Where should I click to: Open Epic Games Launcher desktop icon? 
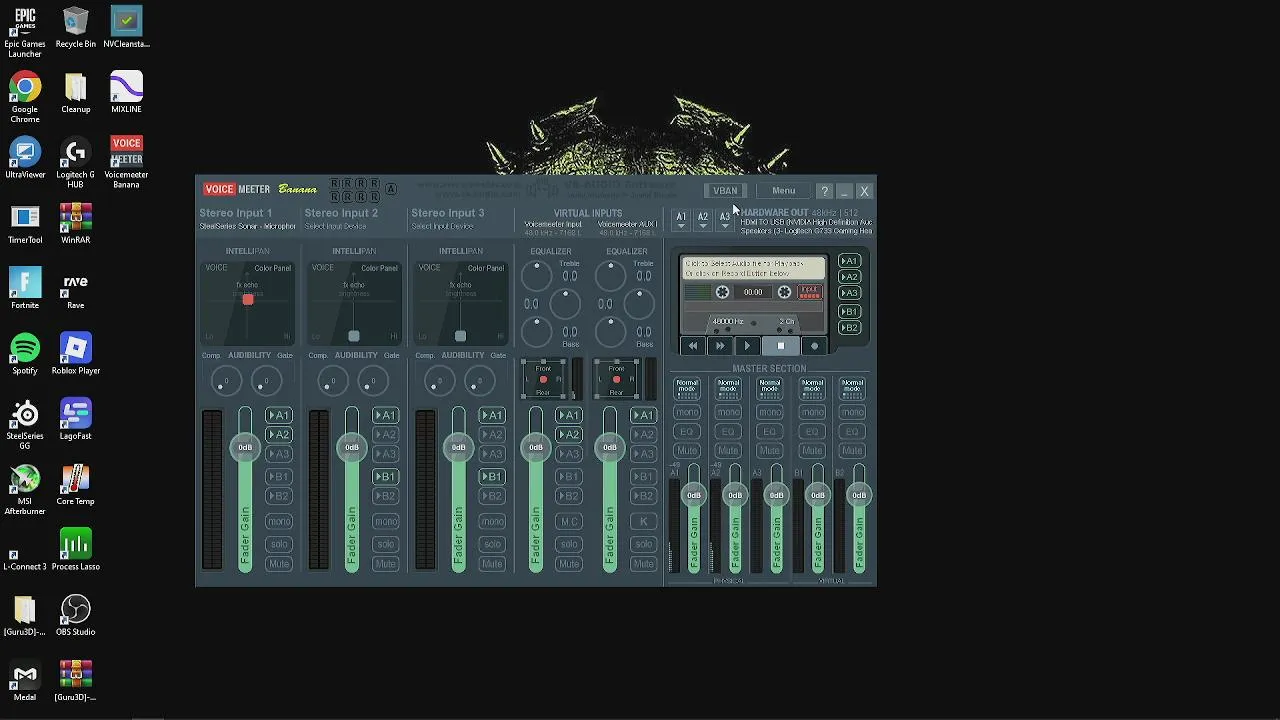25,32
